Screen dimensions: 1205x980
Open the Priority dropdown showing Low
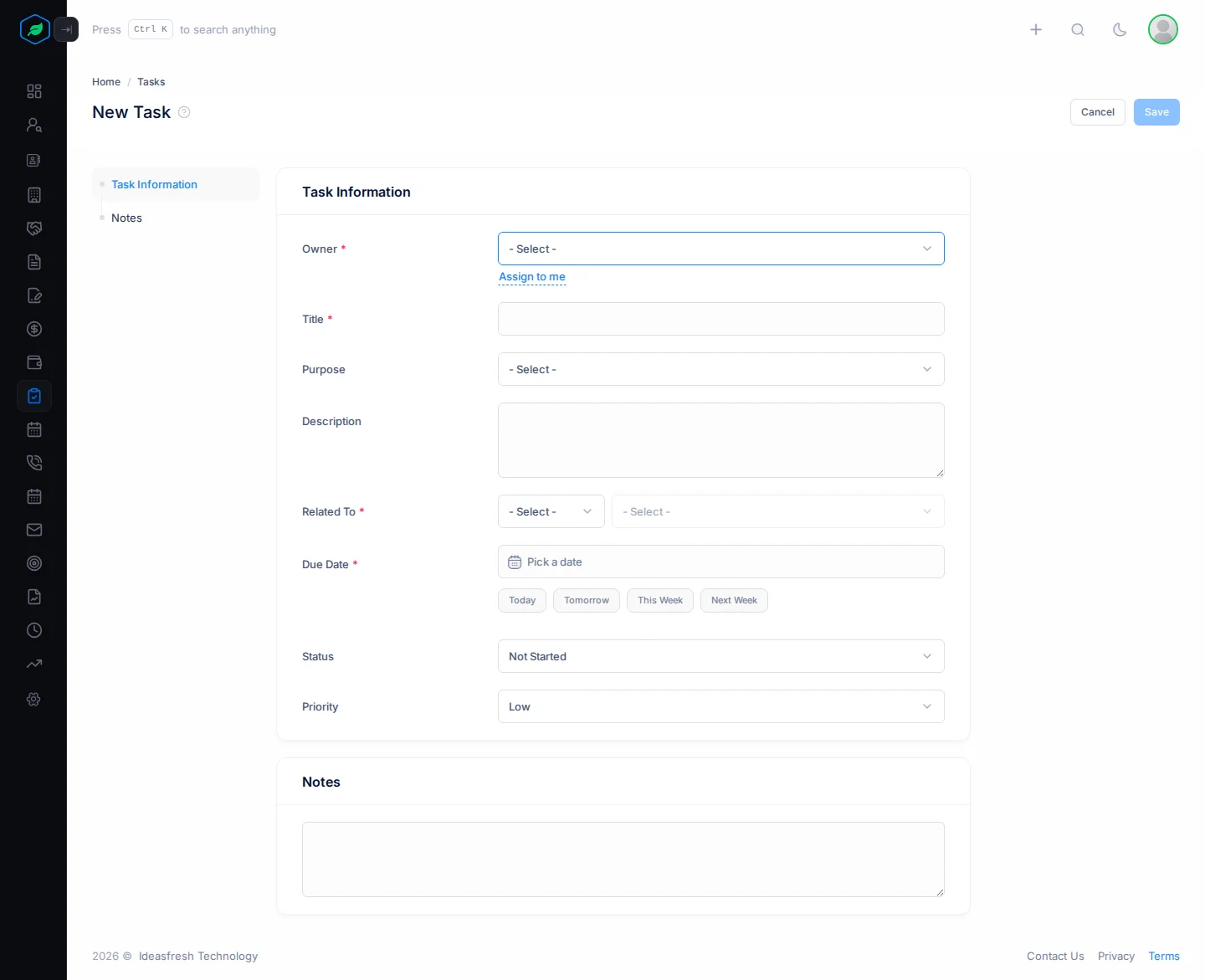click(721, 706)
